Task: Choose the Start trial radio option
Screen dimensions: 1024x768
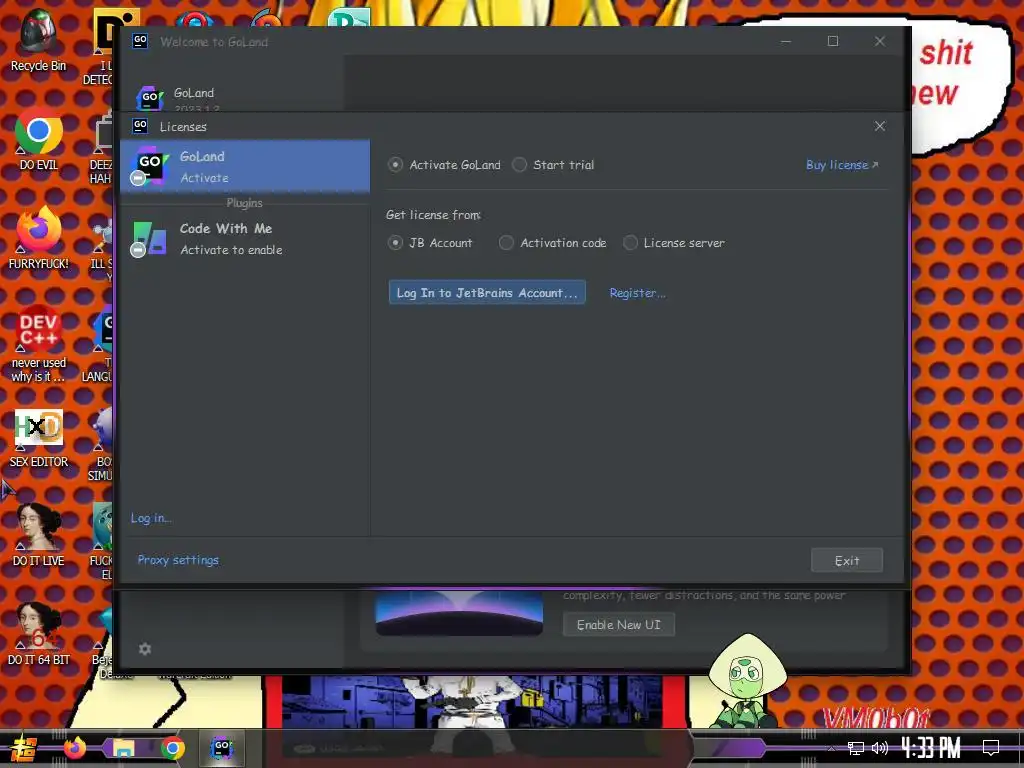Action: pos(554,165)
